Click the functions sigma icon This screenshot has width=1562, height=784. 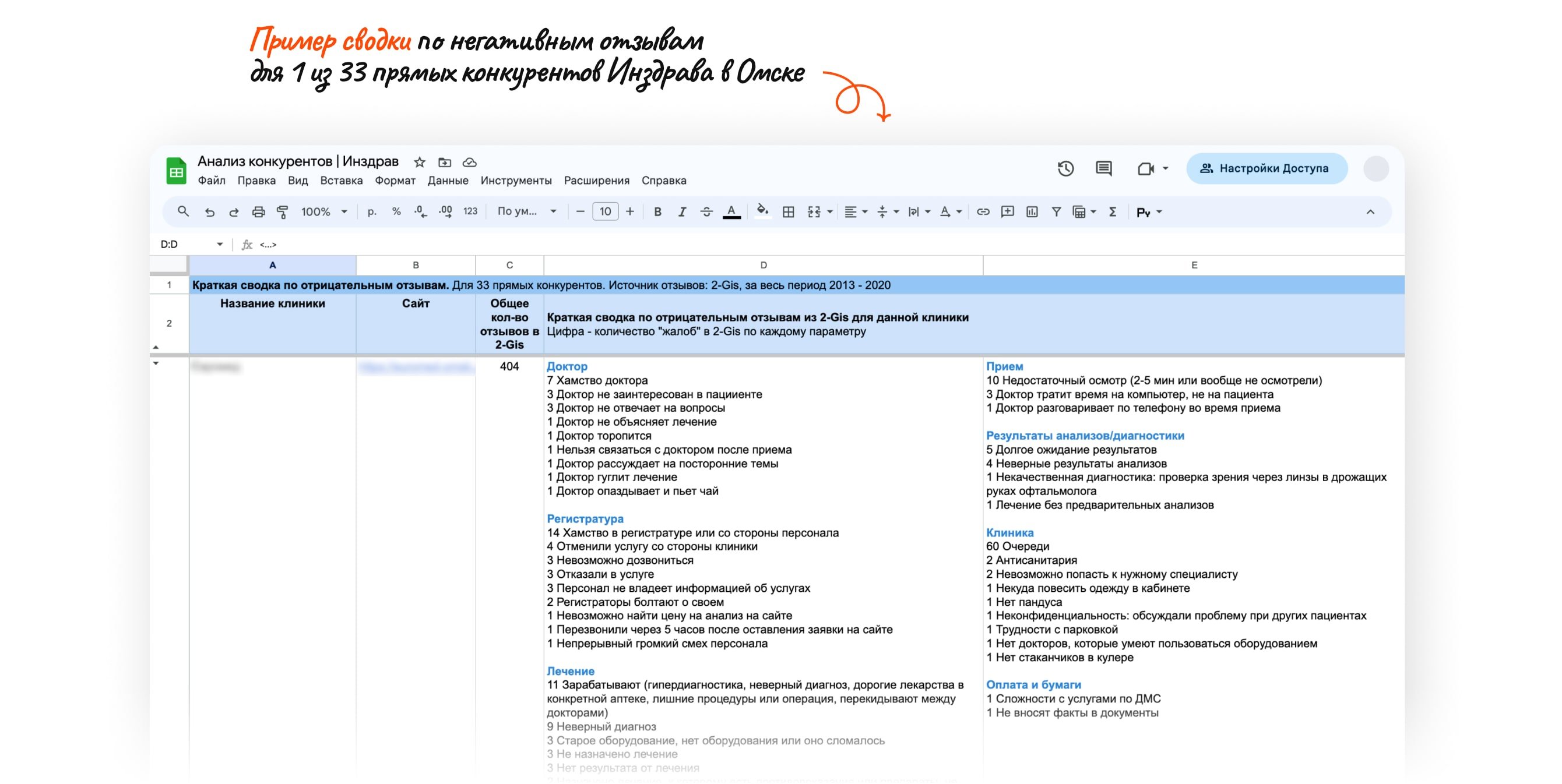1113,211
